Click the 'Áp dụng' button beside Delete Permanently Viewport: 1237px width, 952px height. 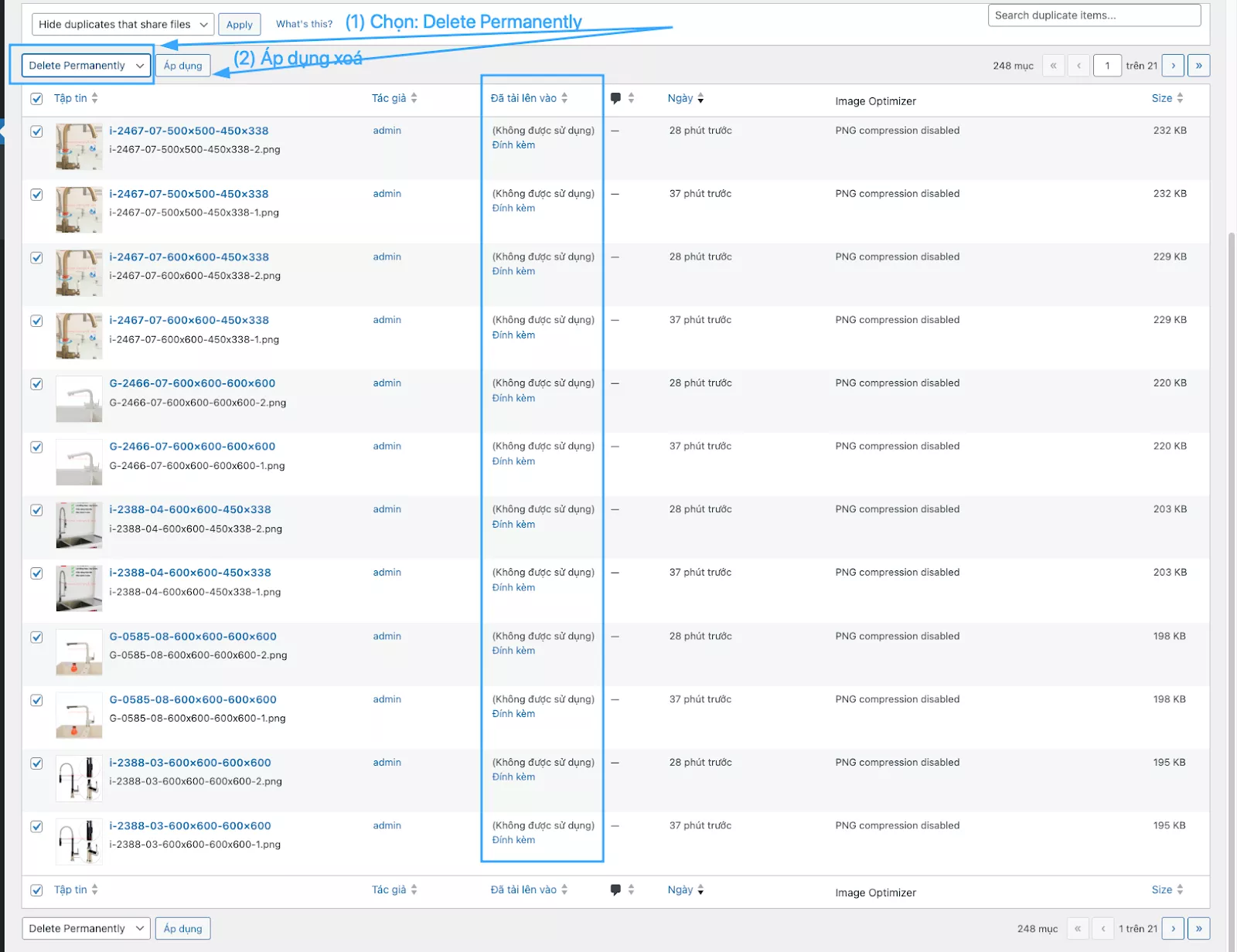coord(182,65)
